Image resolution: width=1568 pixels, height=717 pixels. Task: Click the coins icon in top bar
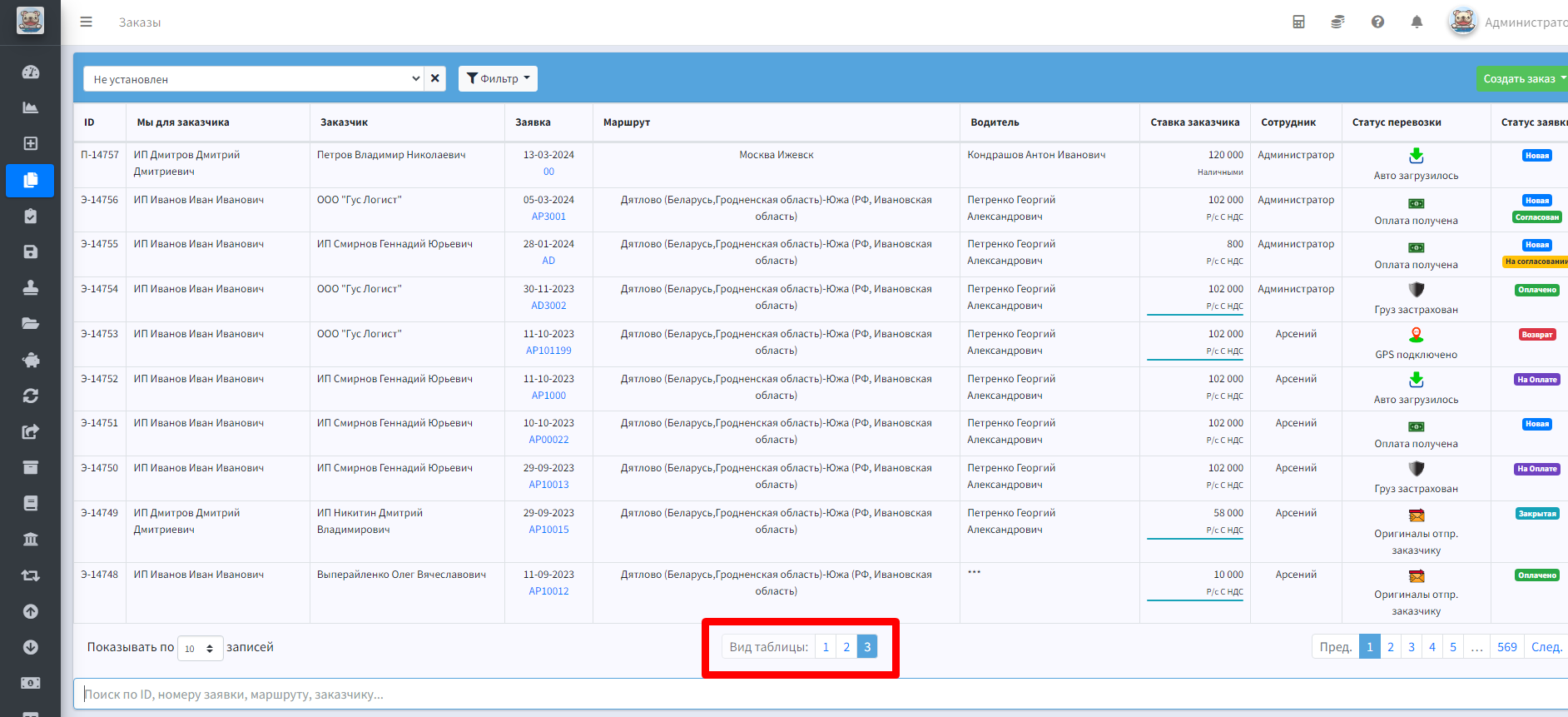(x=1337, y=22)
